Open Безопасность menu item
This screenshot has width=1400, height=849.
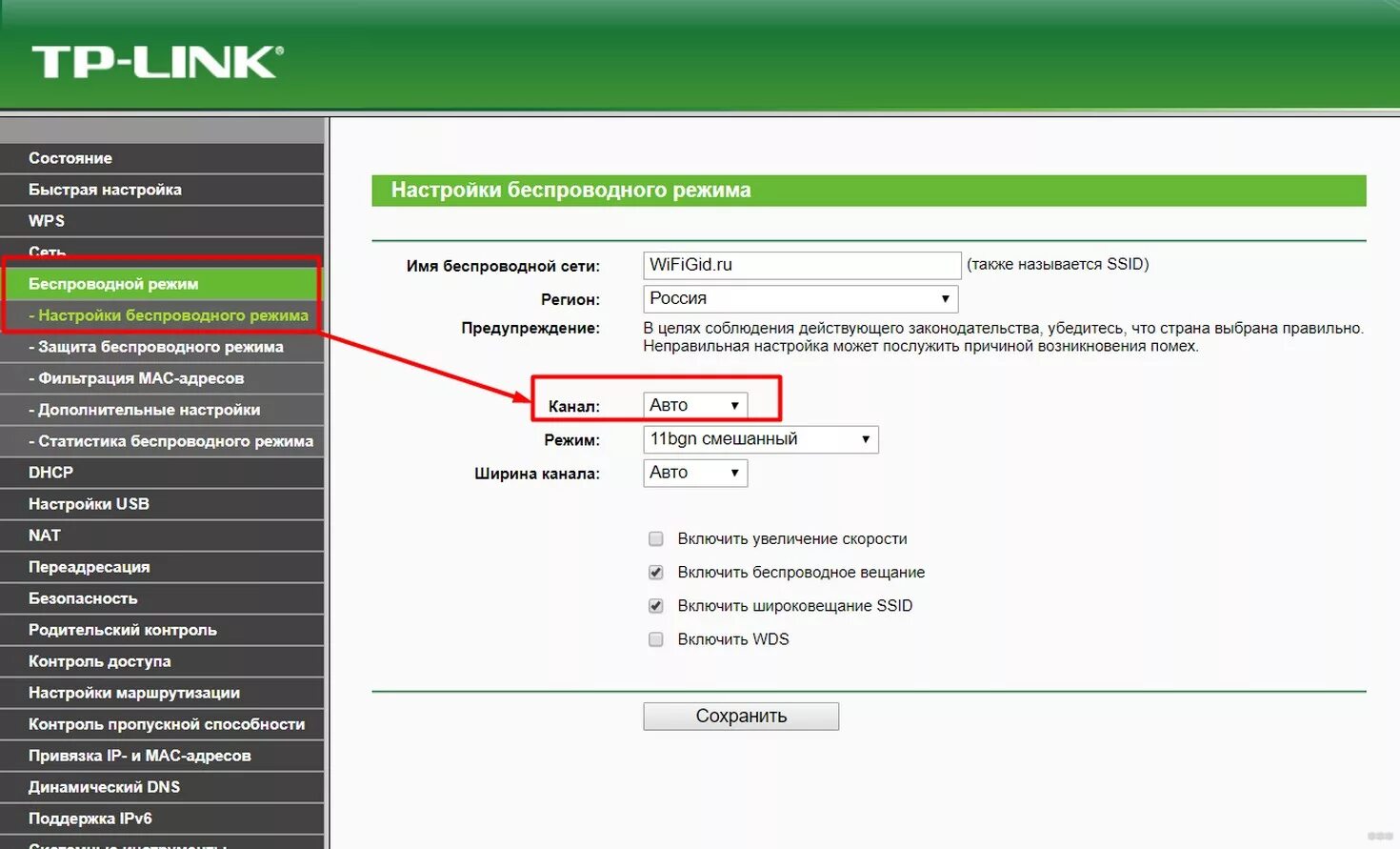162,598
